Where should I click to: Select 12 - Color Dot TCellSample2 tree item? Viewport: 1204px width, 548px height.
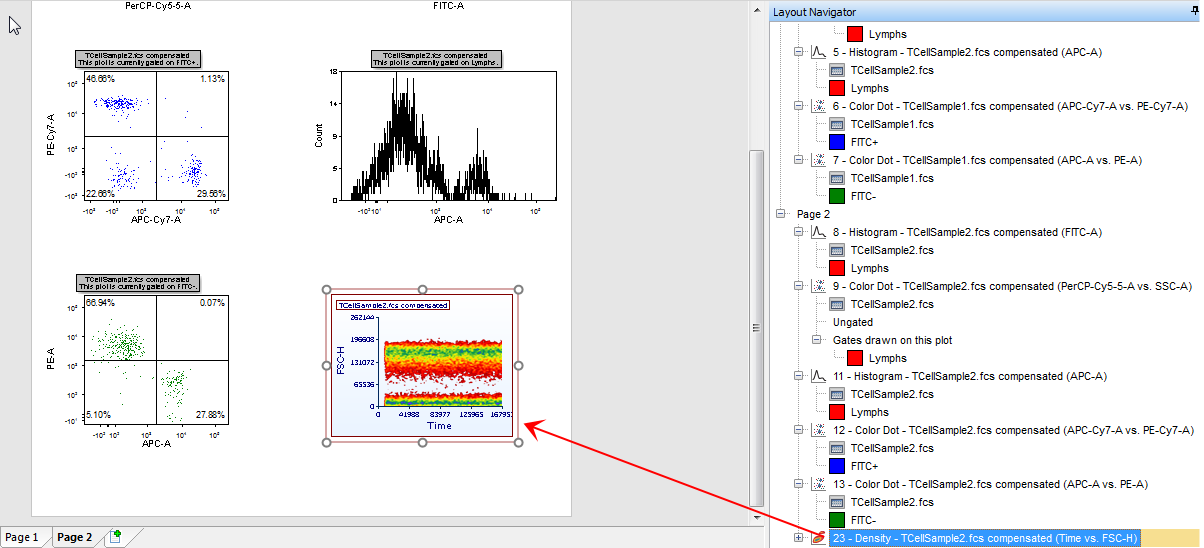1012,430
